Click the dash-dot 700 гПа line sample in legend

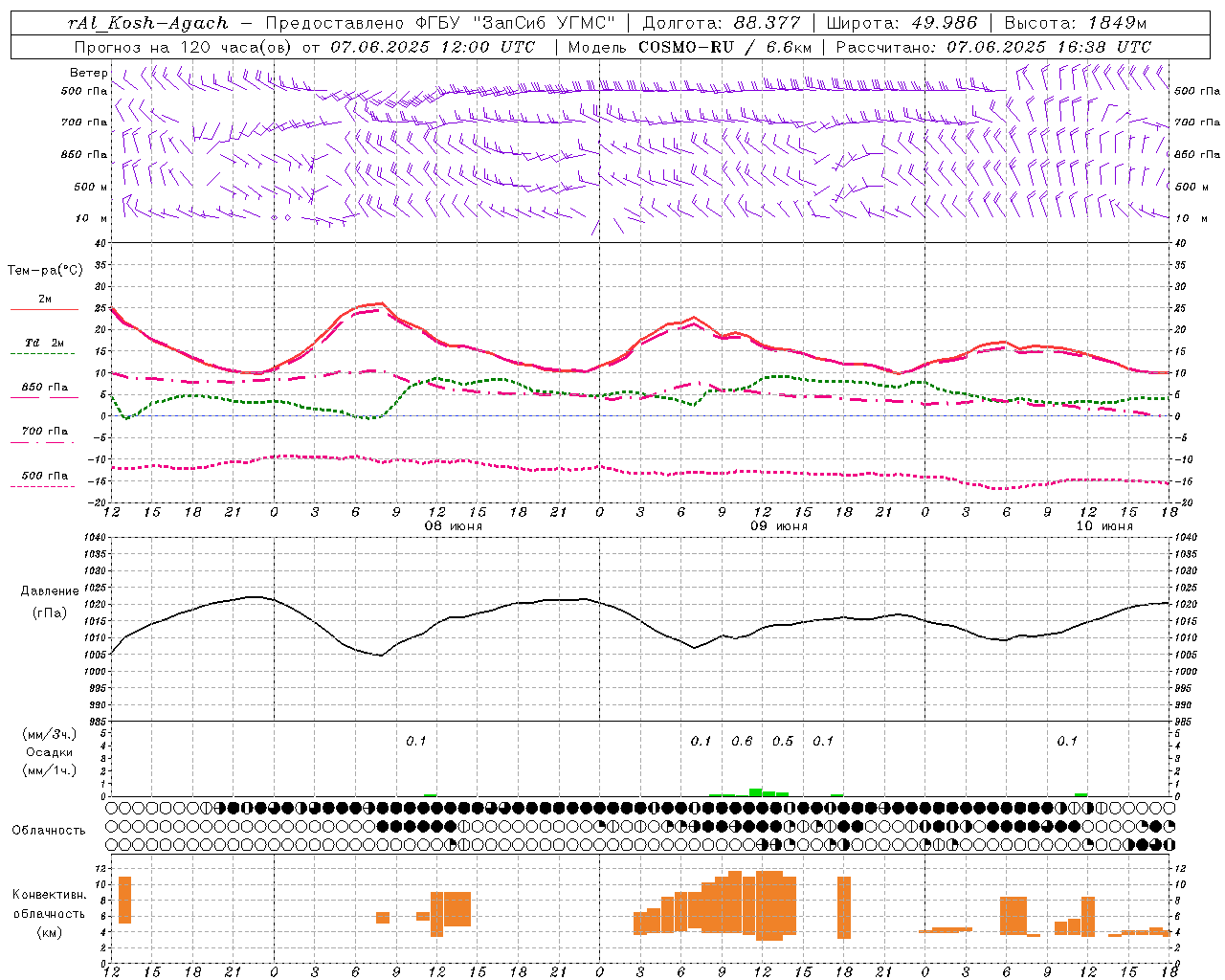click(44, 442)
